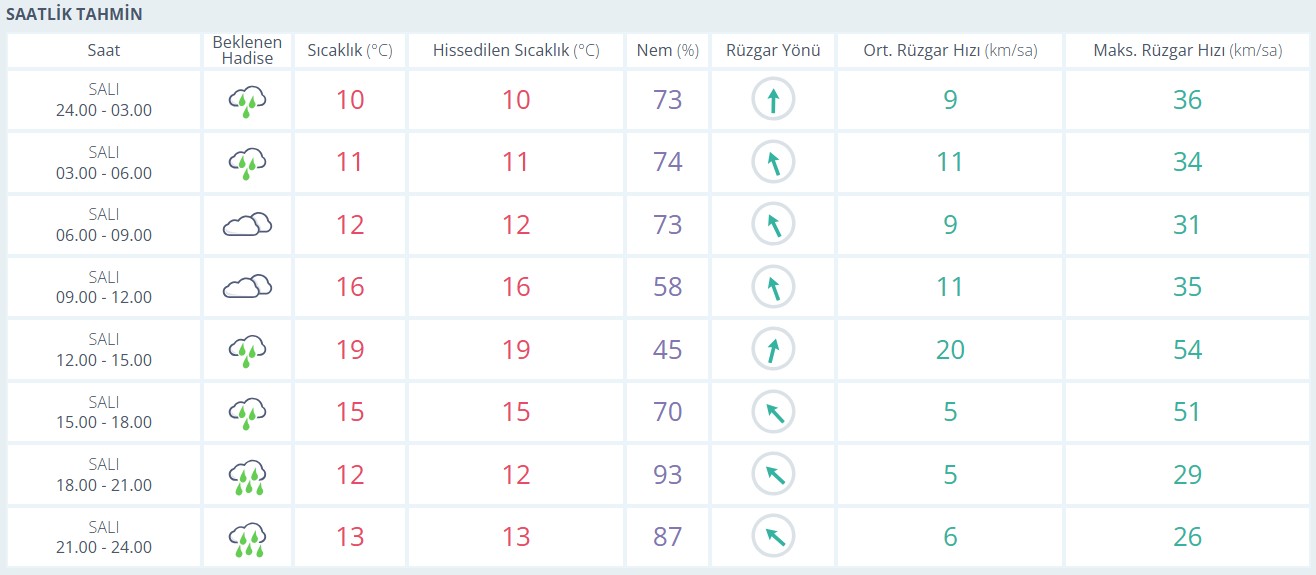Click the heavy rain icon for 18.00 - 21.00

[247, 475]
